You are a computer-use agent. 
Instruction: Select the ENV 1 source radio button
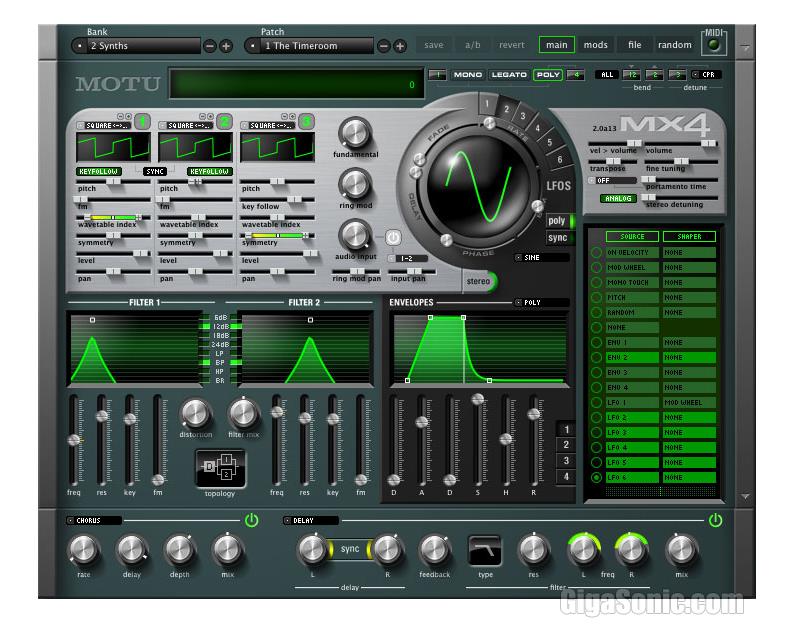point(597,342)
